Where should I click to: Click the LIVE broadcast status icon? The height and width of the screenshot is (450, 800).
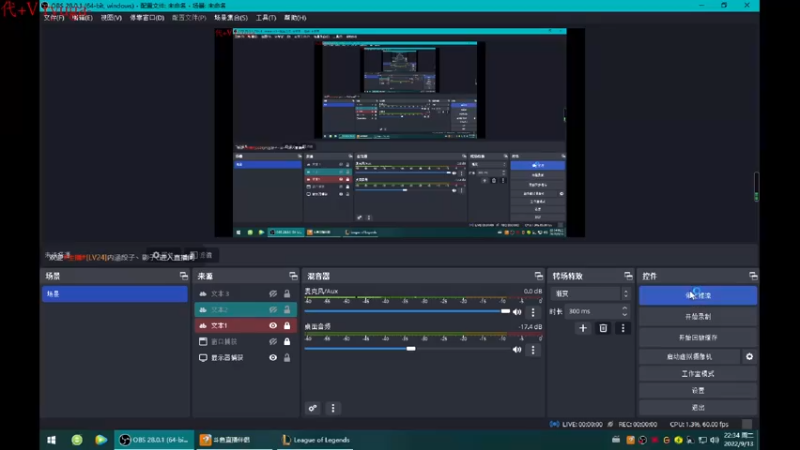(554, 424)
